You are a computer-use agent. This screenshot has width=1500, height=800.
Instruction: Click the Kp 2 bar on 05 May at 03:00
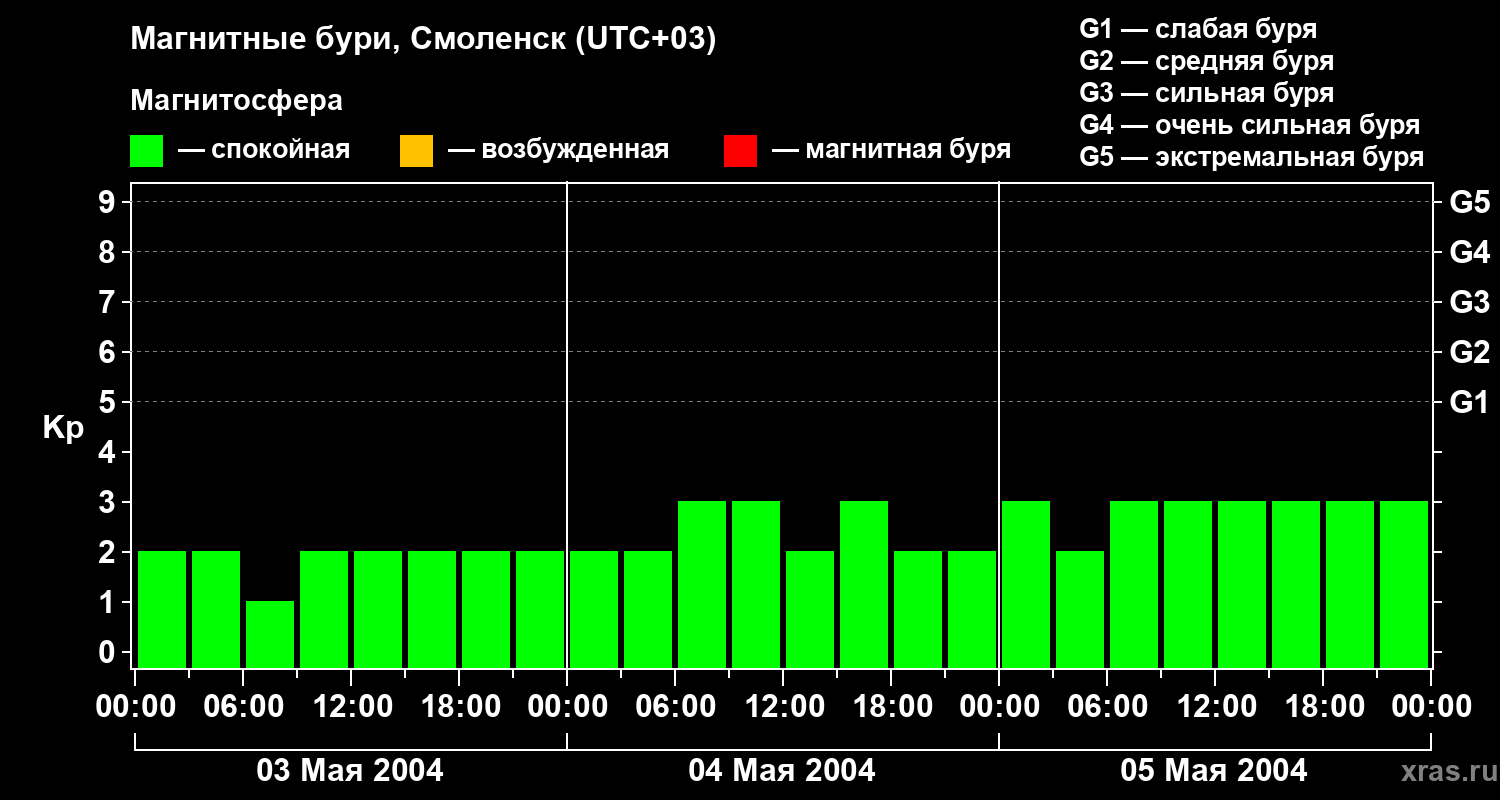[1080, 609]
